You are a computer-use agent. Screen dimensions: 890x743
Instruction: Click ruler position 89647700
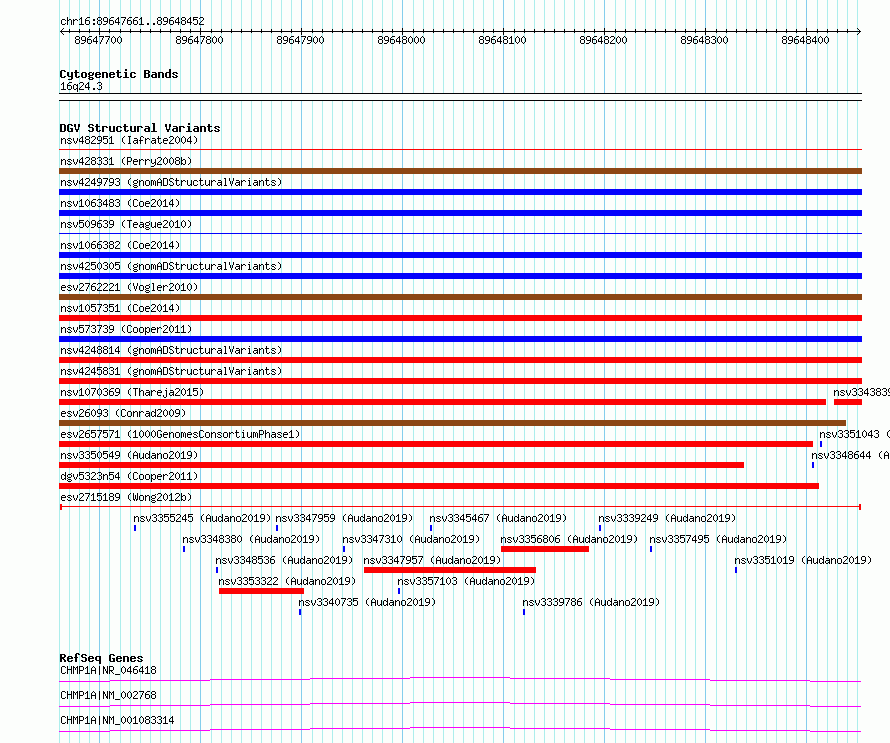(98, 40)
